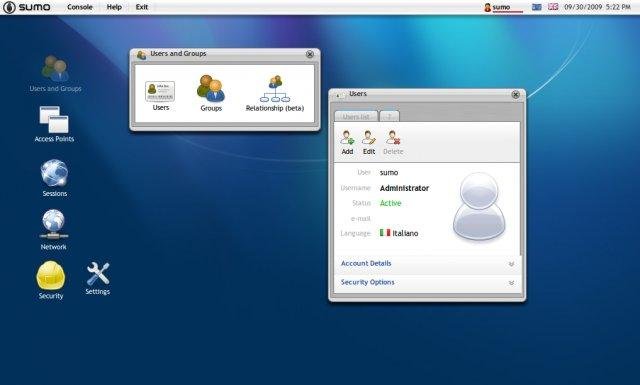Open the Sessions globe icon
The height and width of the screenshot is (385, 640).
pos(54,178)
